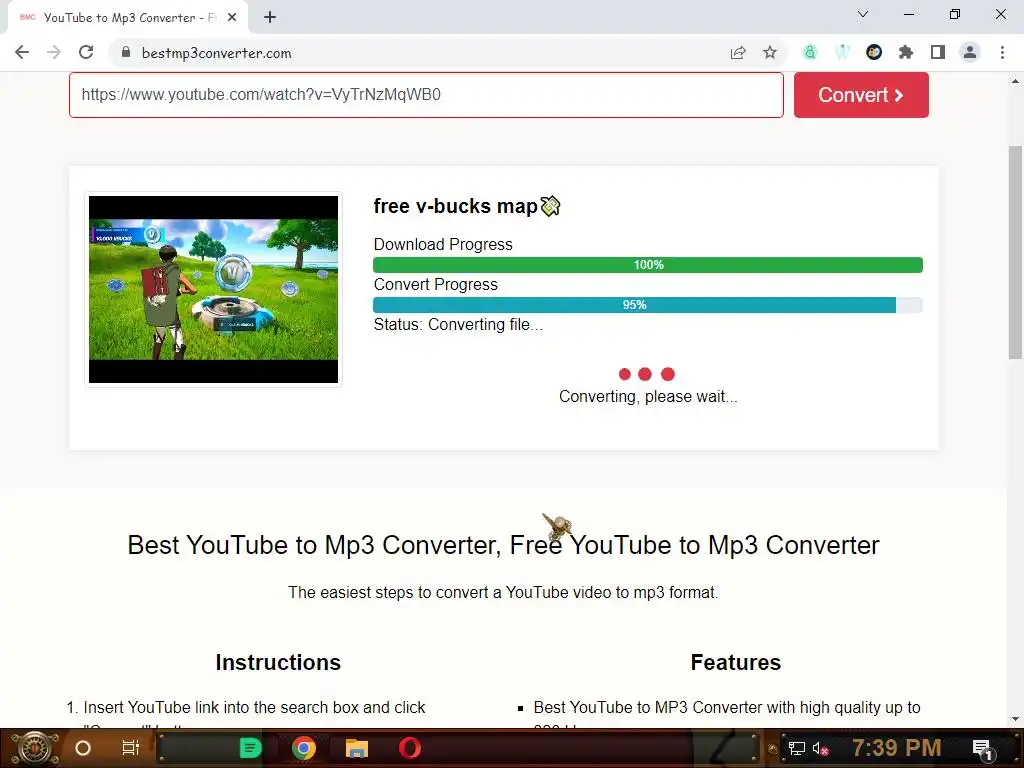Open Task View on the taskbar
The height and width of the screenshot is (768, 1024).
pyautogui.click(x=131, y=748)
